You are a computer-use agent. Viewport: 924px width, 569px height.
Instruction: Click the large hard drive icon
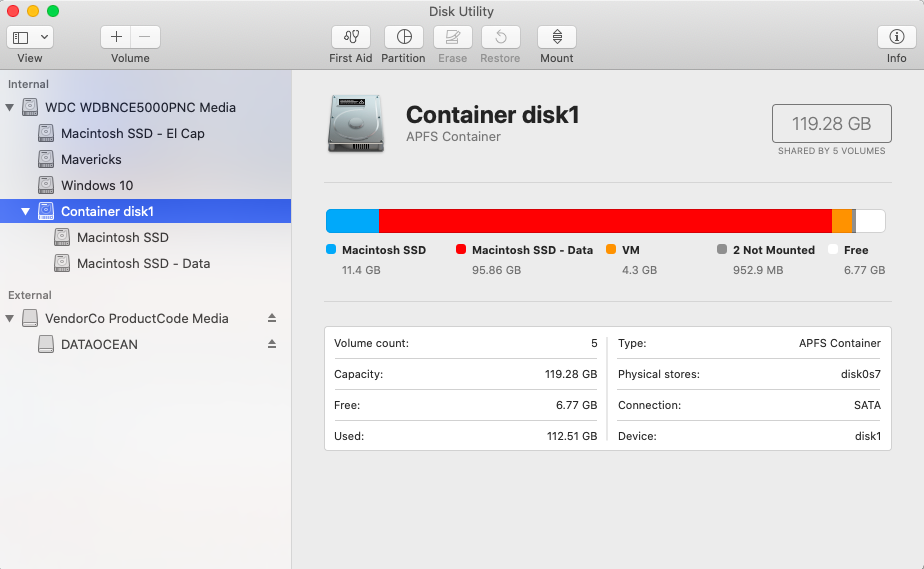pyautogui.click(x=356, y=124)
